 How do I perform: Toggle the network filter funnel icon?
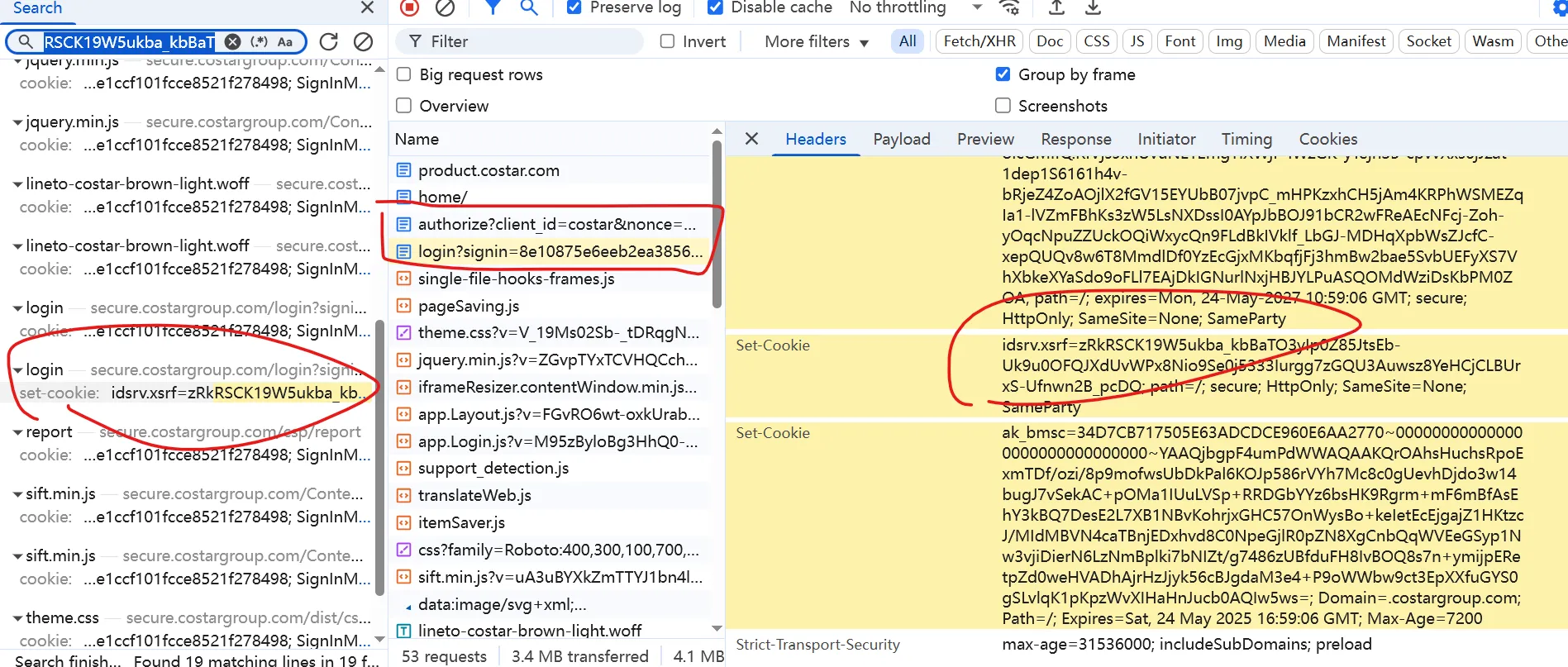(493, 7)
